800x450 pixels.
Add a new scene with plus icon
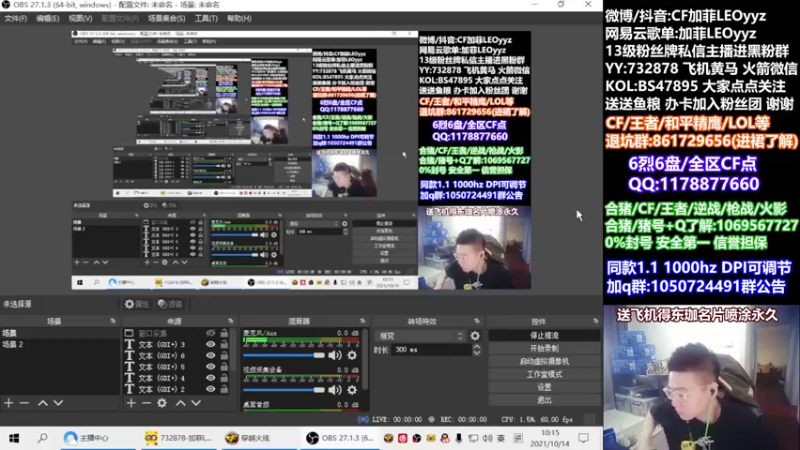[9, 403]
